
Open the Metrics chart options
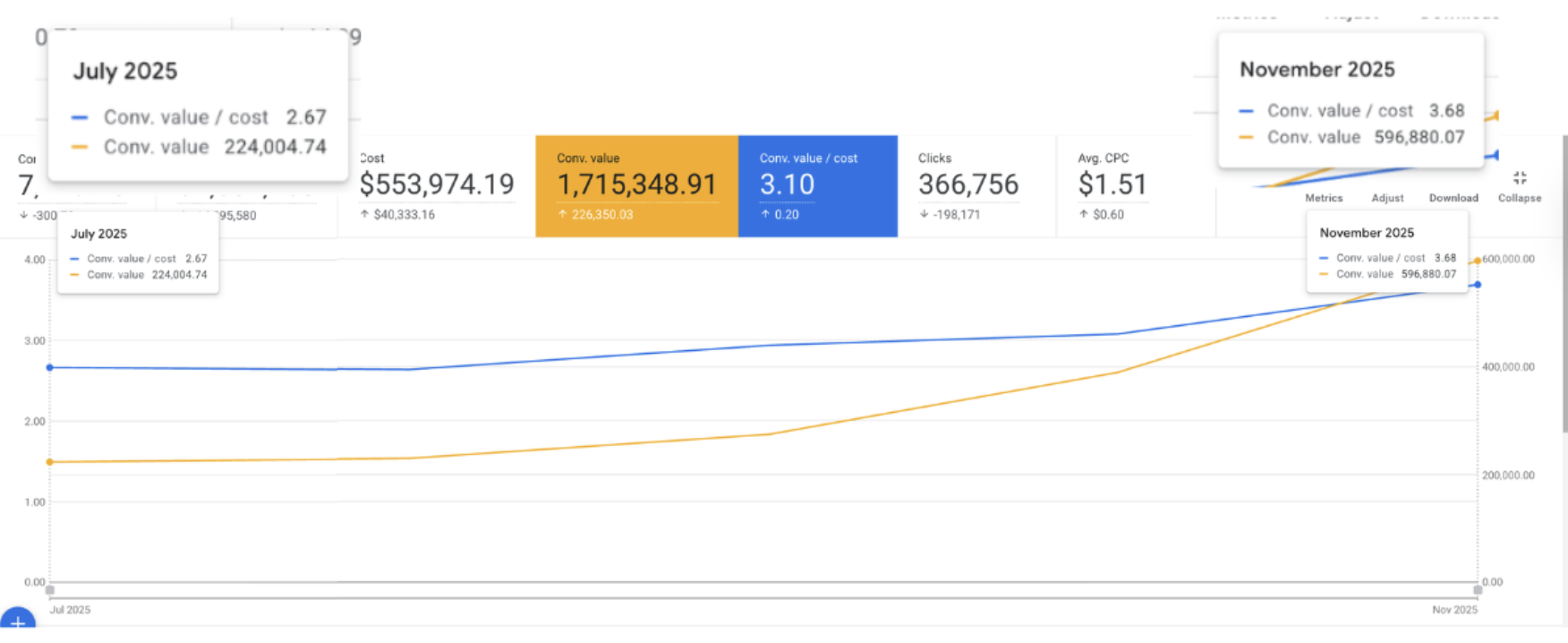click(x=1324, y=198)
